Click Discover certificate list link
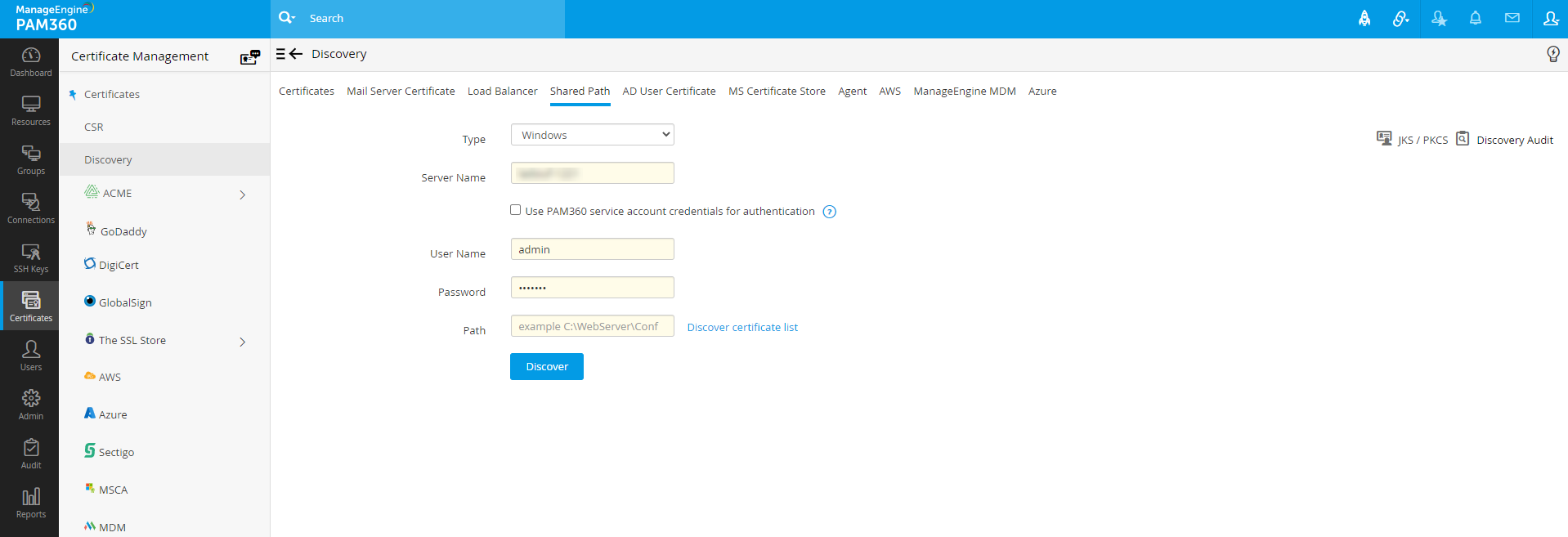The width and height of the screenshot is (1568, 537). point(742,327)
